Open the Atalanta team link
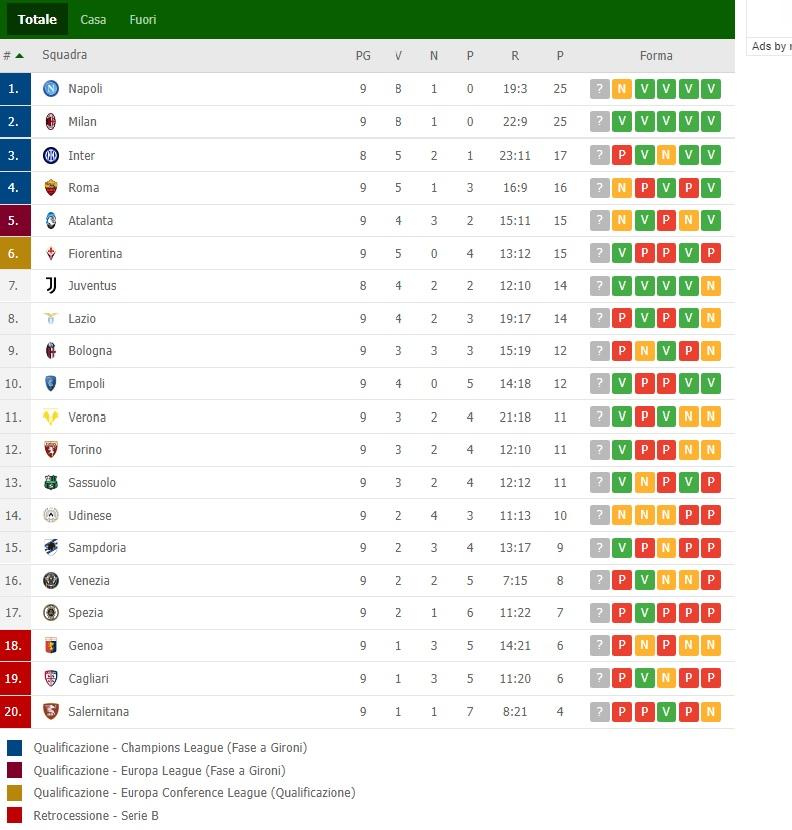This screenshot has height=830, width=792. click(x=91, y=221)
